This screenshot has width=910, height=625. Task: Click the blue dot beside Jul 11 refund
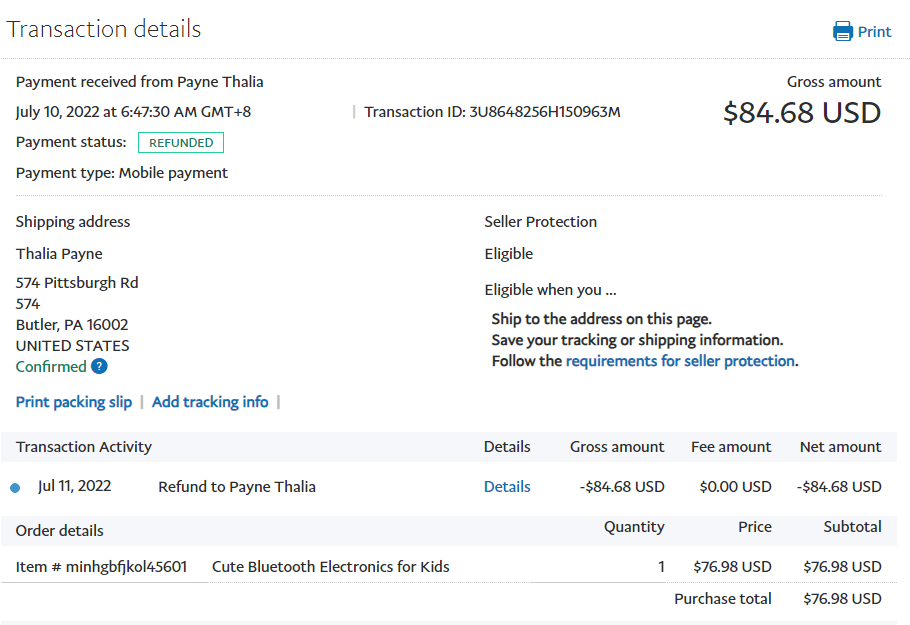click(x=15, y=488)
